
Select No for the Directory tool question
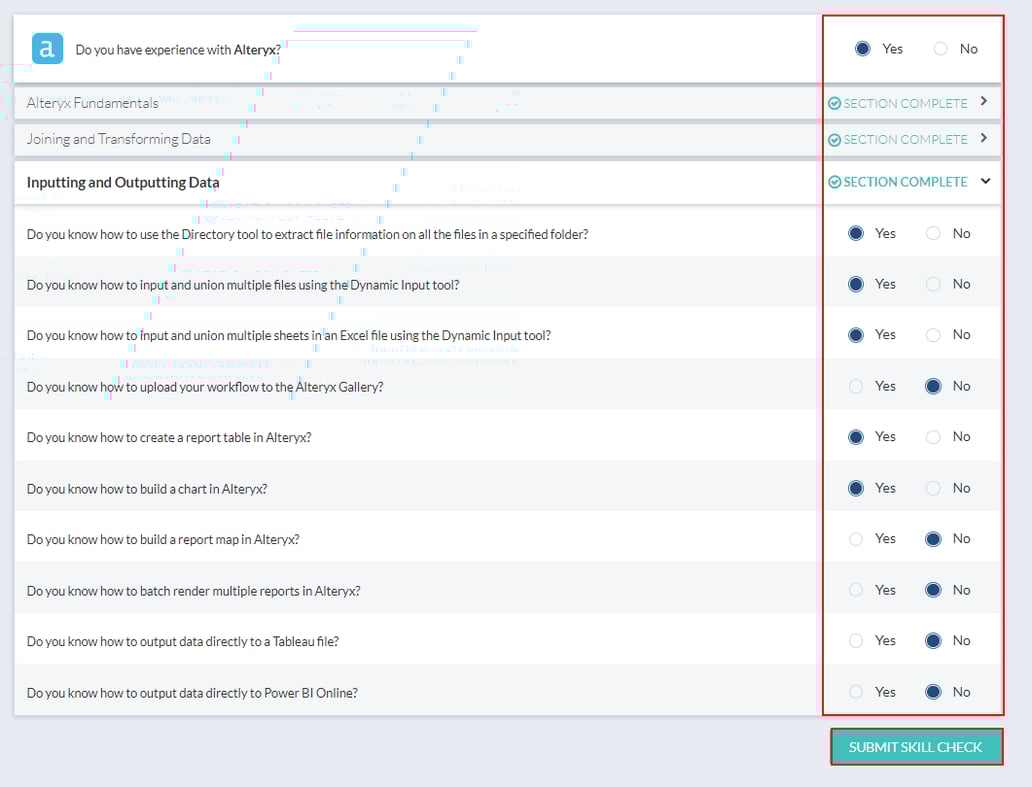click(933, 234)
